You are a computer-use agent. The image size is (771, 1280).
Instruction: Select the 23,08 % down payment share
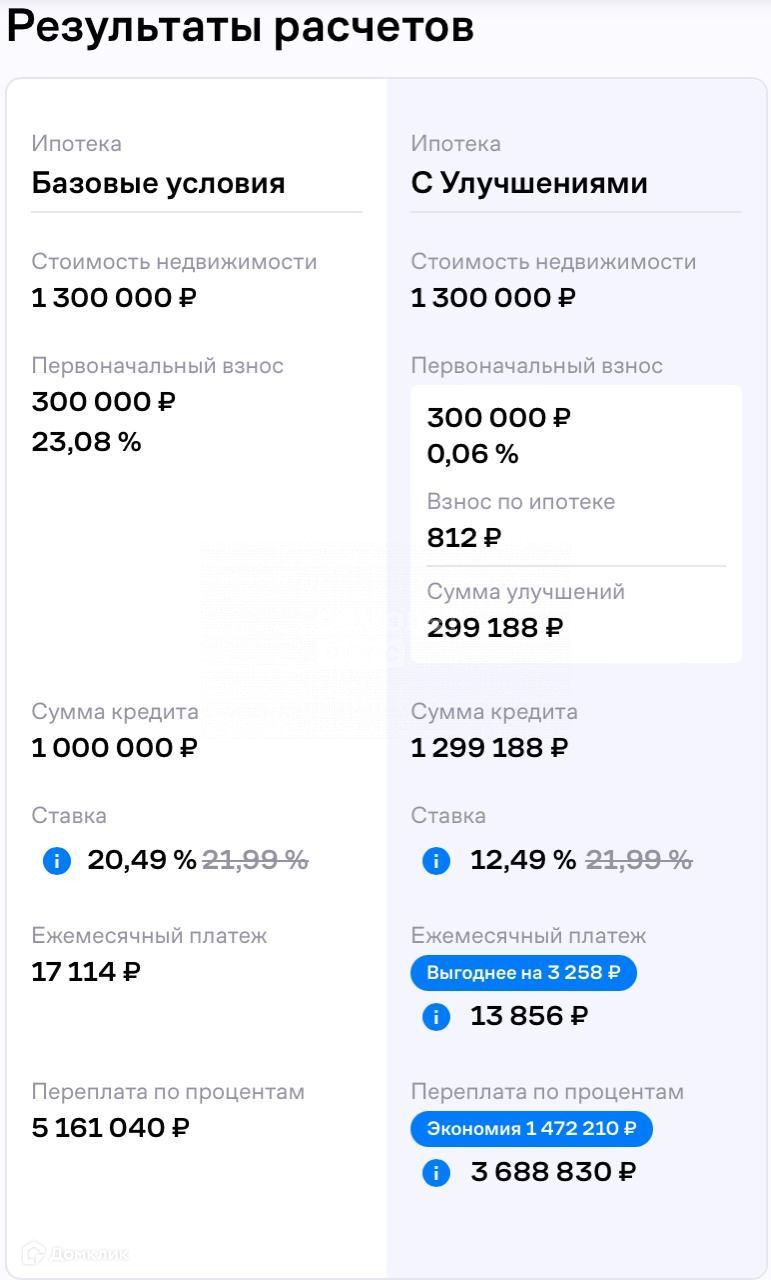(86, 442)
